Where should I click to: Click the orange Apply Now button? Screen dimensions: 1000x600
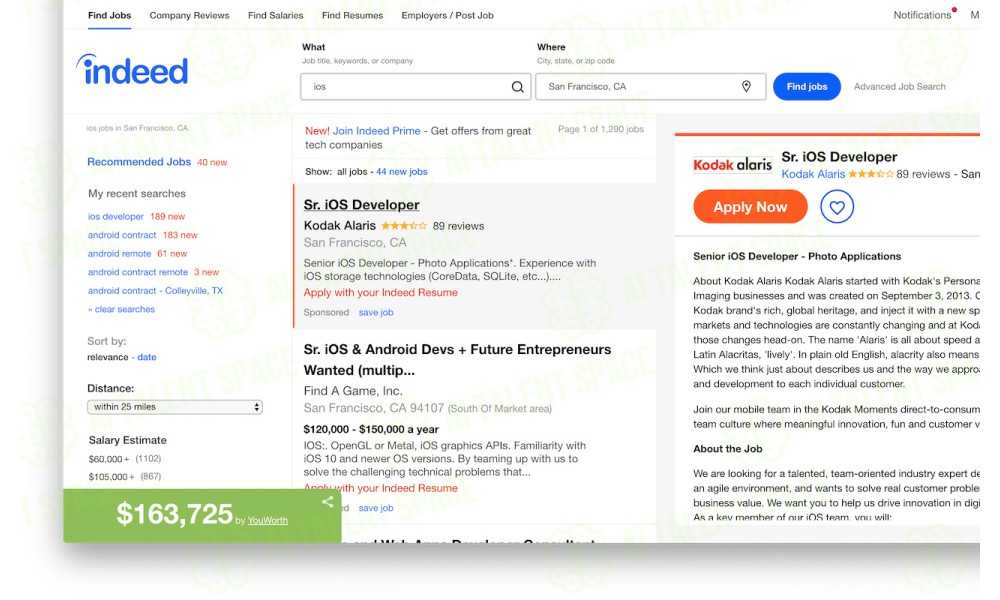tap(750, 207)
